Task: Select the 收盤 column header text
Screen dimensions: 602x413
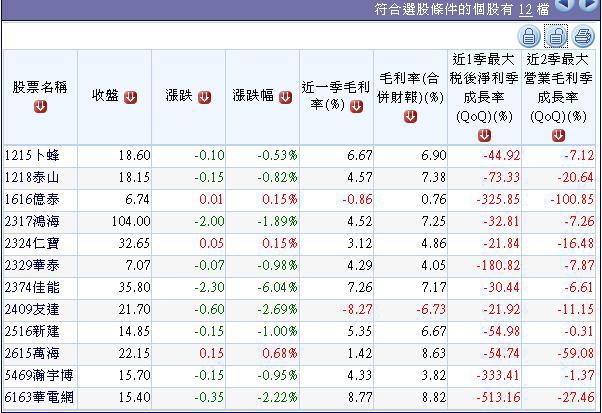Action: tap(105, 96)
